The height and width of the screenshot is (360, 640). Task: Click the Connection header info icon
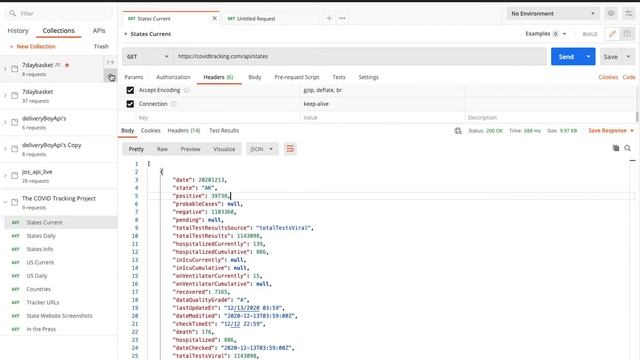click(x=174, y=104)
